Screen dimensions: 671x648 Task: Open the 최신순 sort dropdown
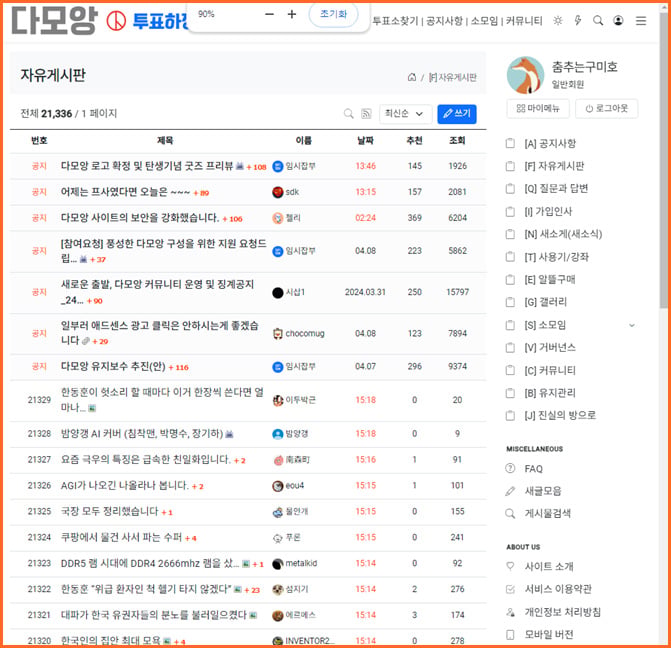(x=403, y=113)
